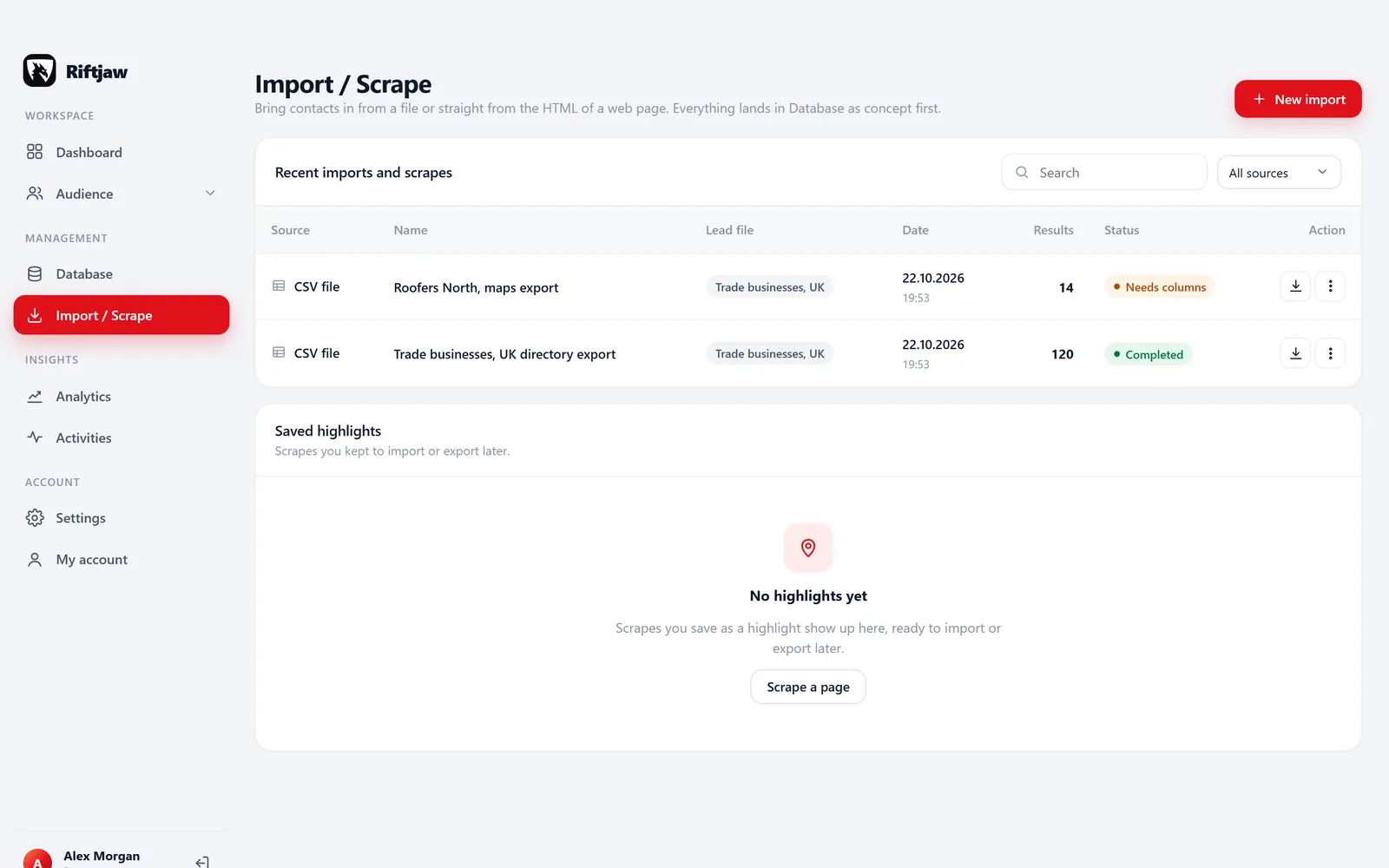Click Lead file tag in Roofers North row
This screenshot has height=868, width=1389.
click(769, 287)
